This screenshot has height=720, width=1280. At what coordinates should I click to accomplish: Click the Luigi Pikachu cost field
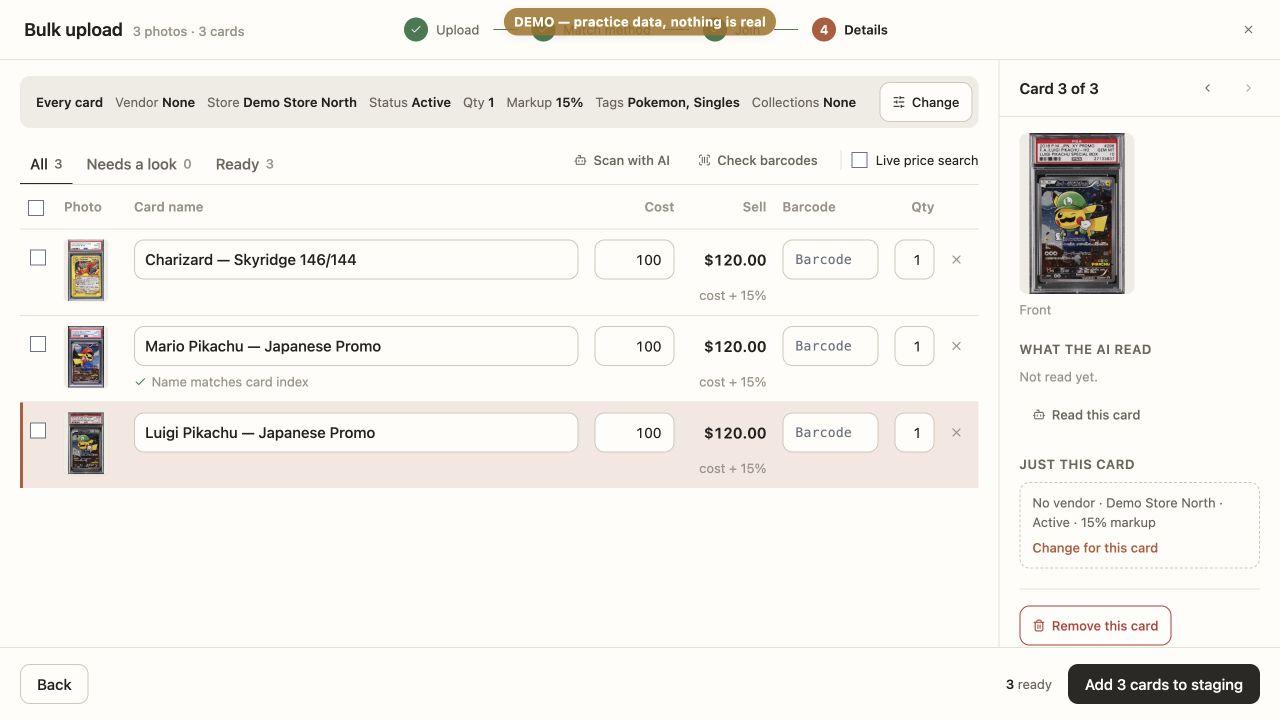pyautogui.click(x=634, y=433)
